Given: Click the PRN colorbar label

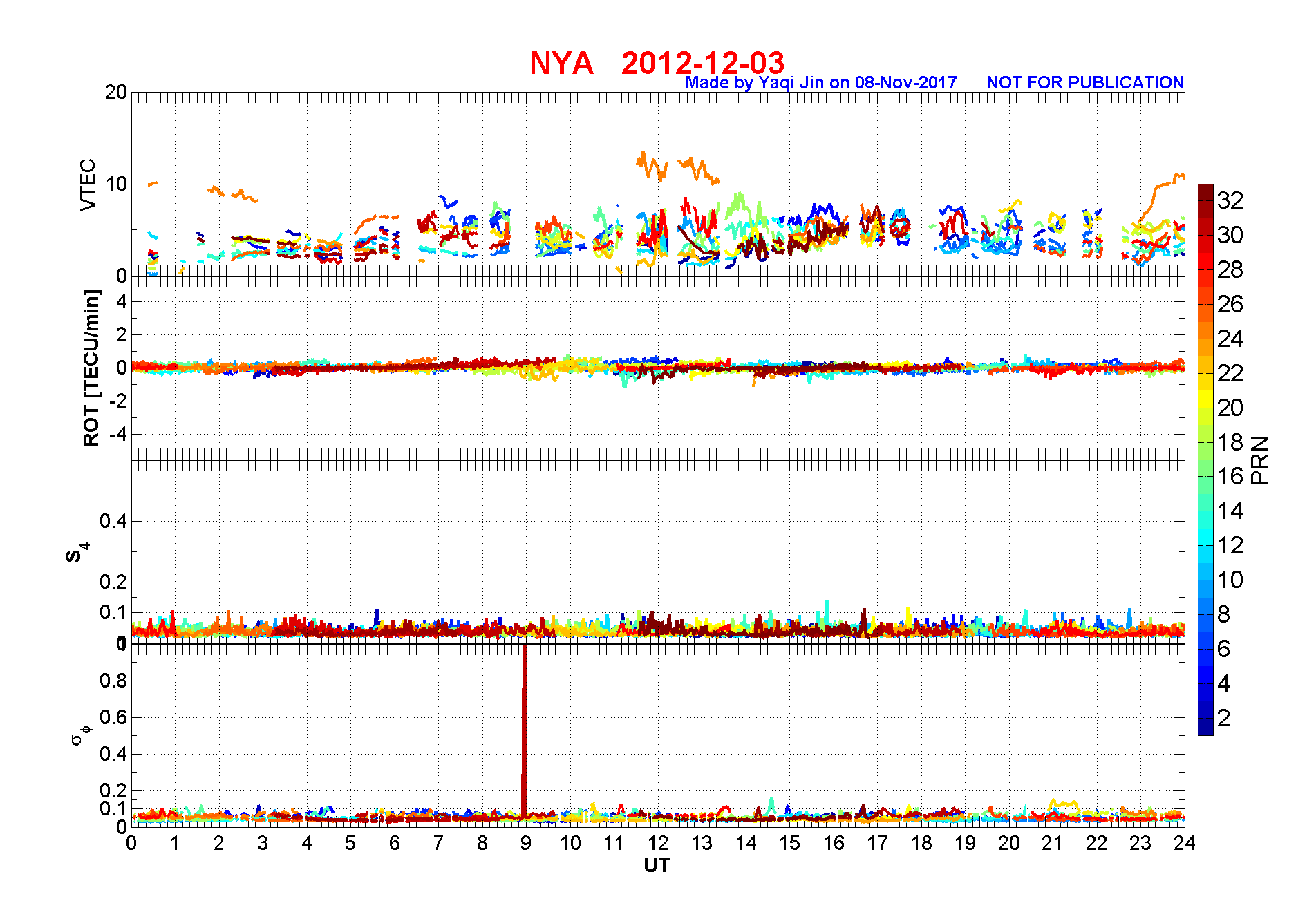Looking at the screenshot, I should tap(1260, 459).
